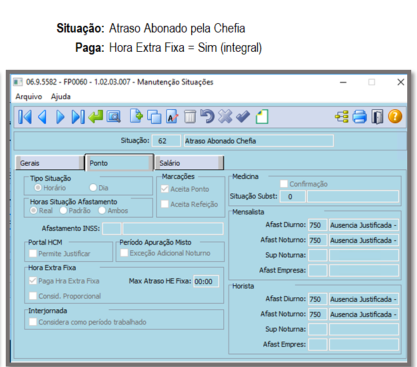The width and height of the screenshot is (417, 367).
Task: Click the green go-to arrow icon
Action: point(96,117)
